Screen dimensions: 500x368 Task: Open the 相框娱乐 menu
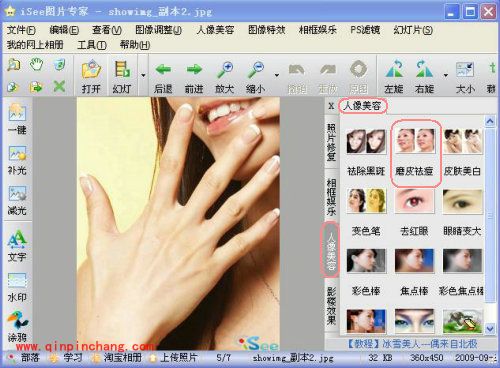pyautogui.click(x=318, y=30)
